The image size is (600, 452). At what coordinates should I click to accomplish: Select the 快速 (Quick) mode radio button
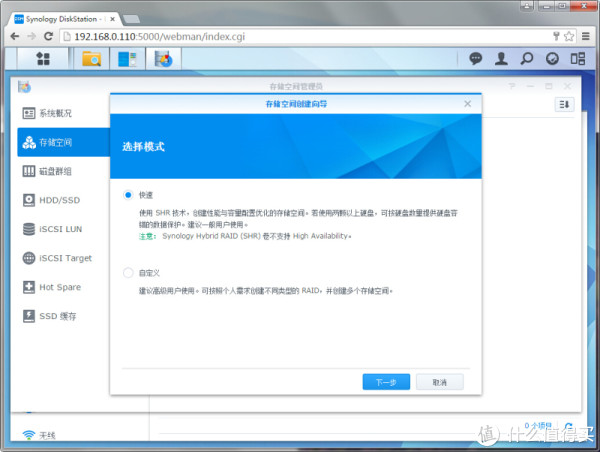(127, 195)
